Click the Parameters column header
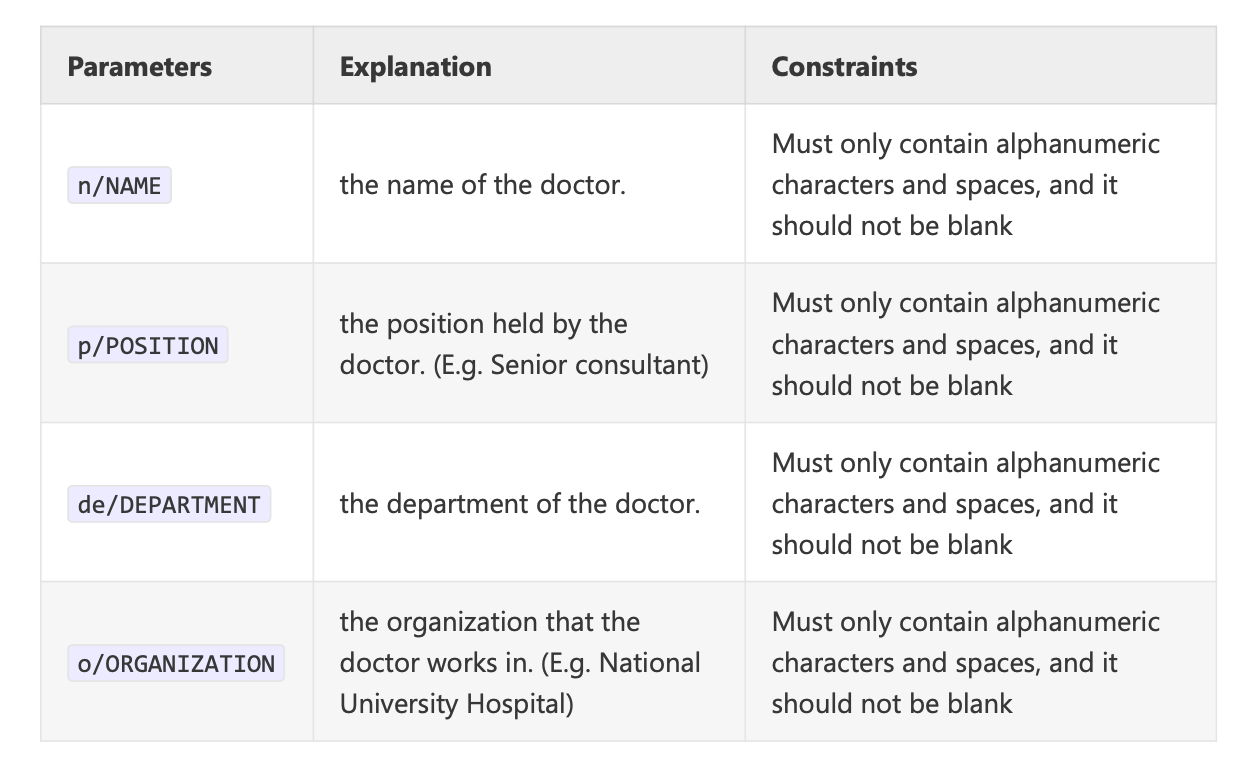Image resolution: width=1244 pixels, height=764 pixels. tap(140, 67)
